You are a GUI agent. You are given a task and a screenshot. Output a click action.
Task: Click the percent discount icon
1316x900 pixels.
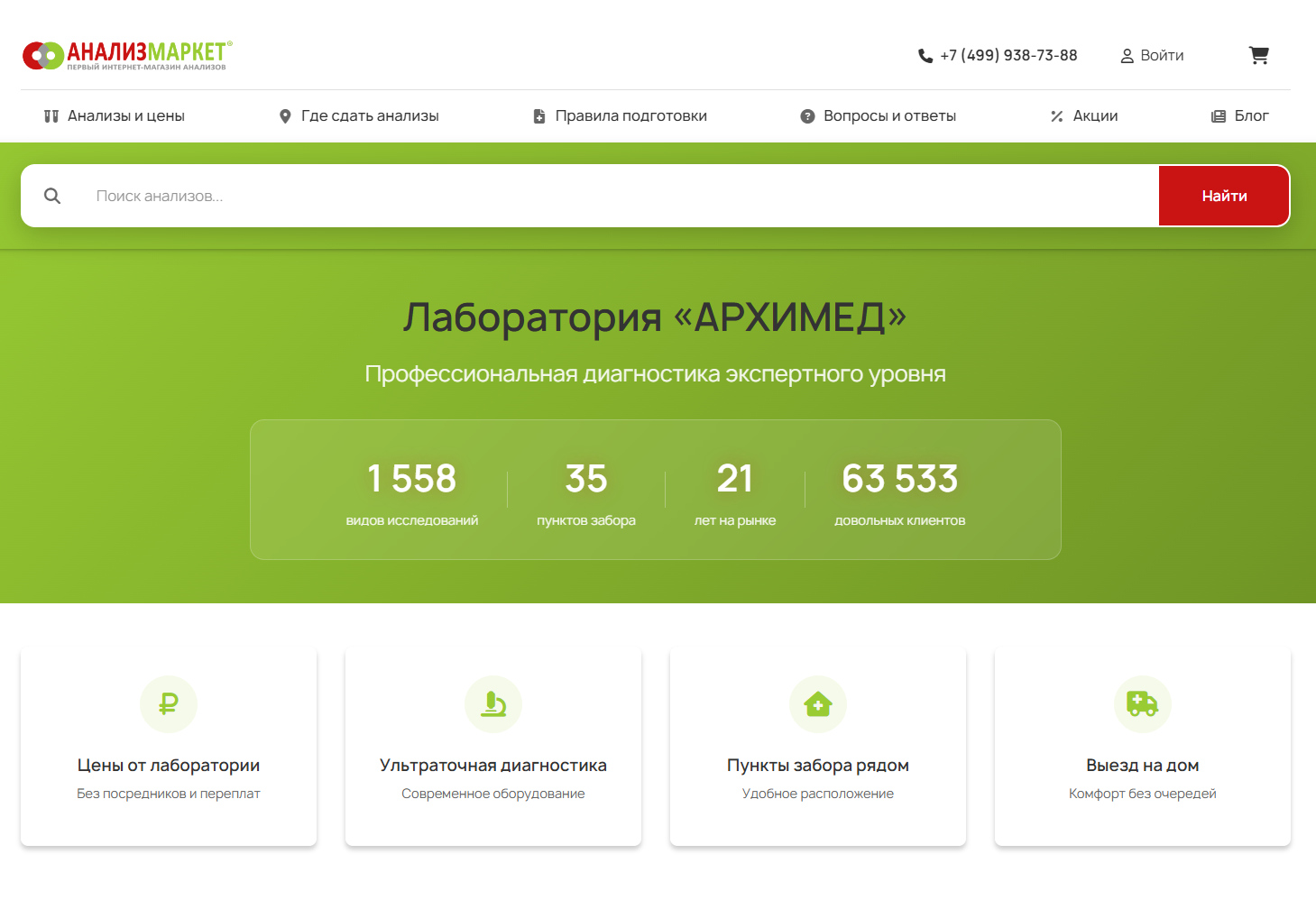coord(1057,116)
